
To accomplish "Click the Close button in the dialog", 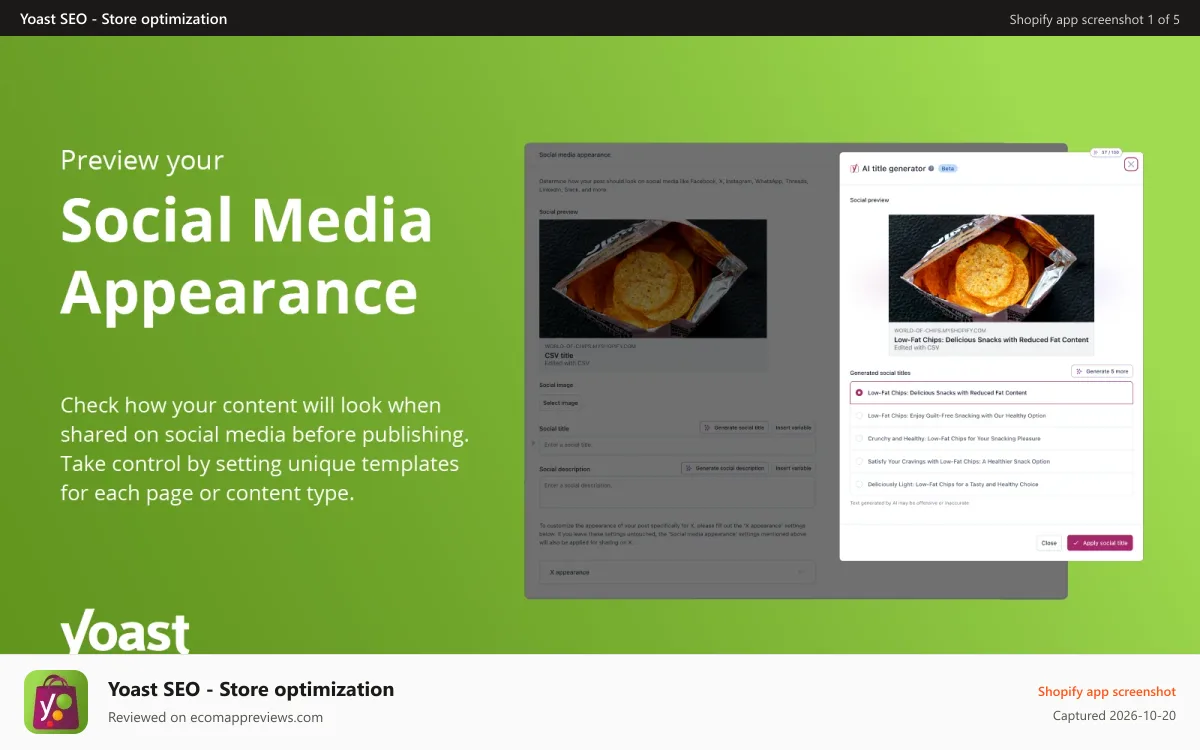I will (x=1049, y=543).
